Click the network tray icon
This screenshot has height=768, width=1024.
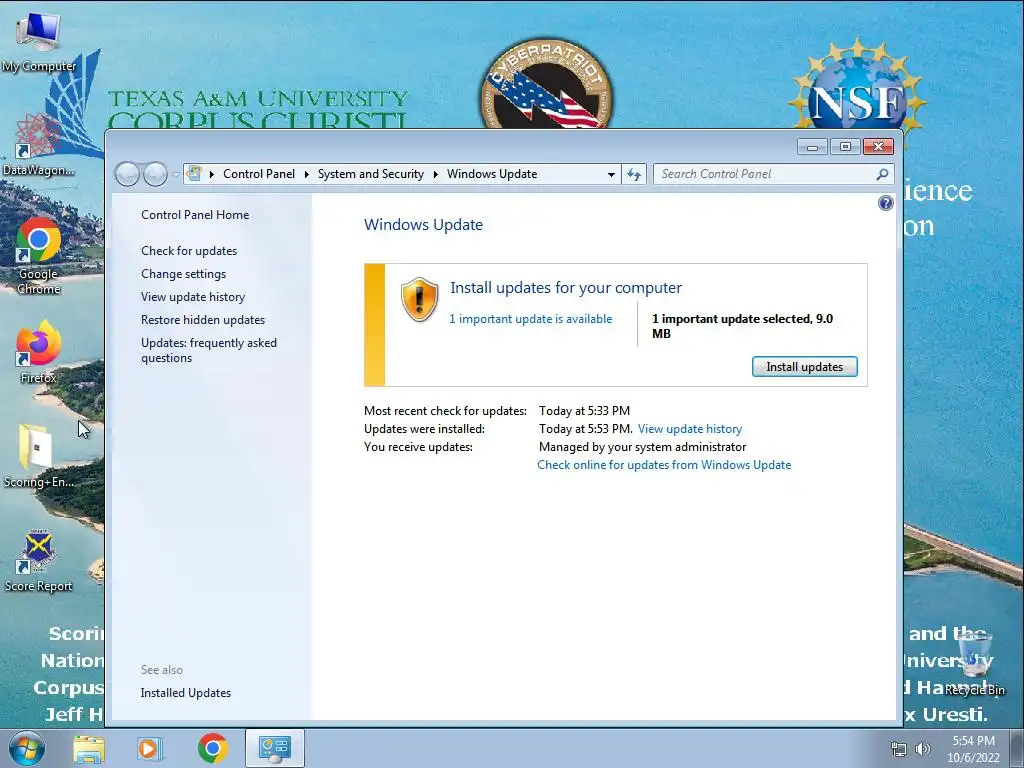(899, 749)
